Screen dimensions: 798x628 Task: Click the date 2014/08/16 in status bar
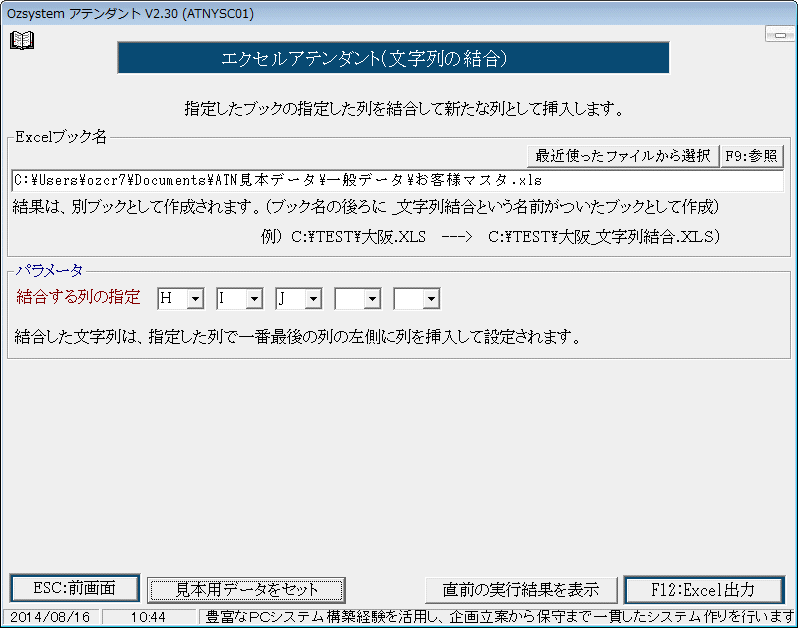50,617
